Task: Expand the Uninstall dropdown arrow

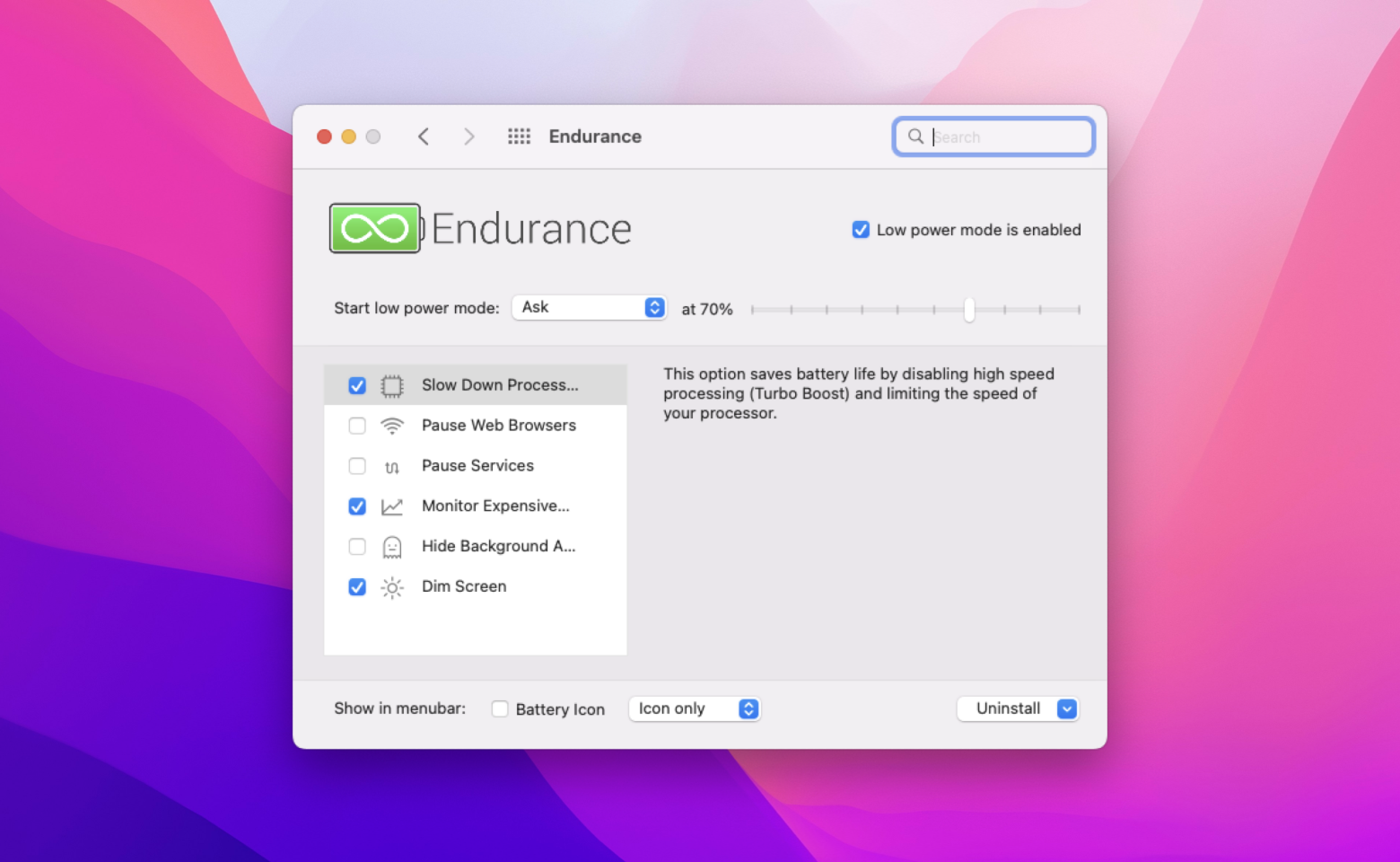Action: (1066, 709)
